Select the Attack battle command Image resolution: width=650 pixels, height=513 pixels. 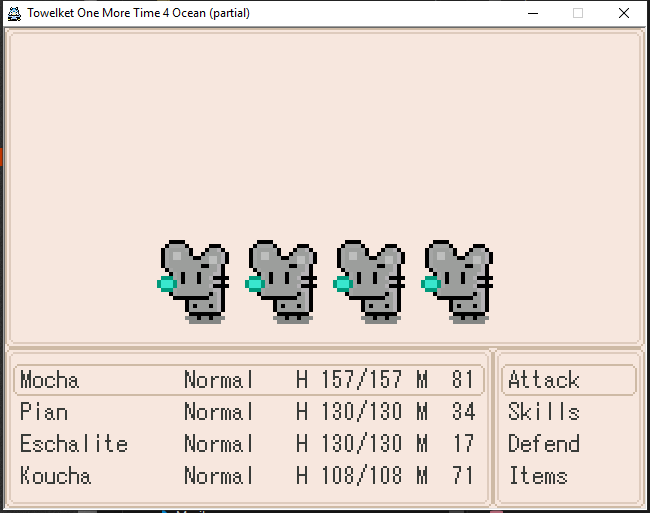568,380
